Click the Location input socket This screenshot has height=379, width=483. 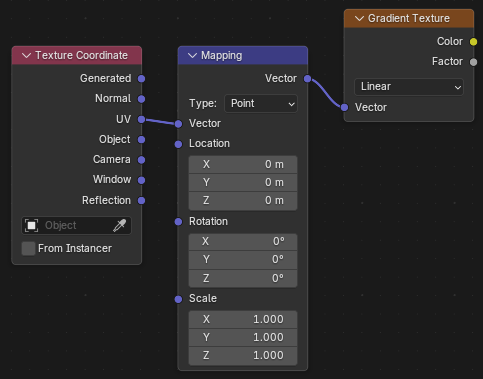tap(178, 144)
